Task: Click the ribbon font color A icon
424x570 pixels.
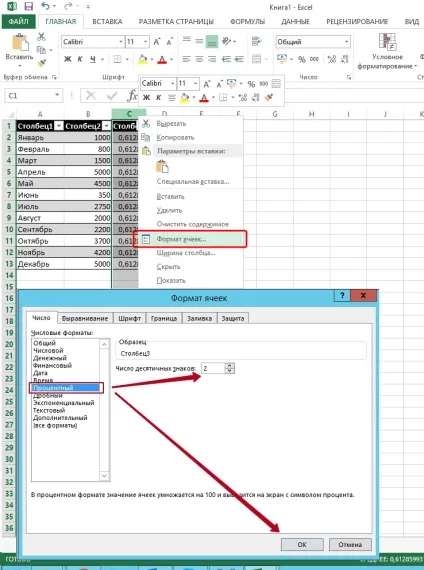Action: 162,59
